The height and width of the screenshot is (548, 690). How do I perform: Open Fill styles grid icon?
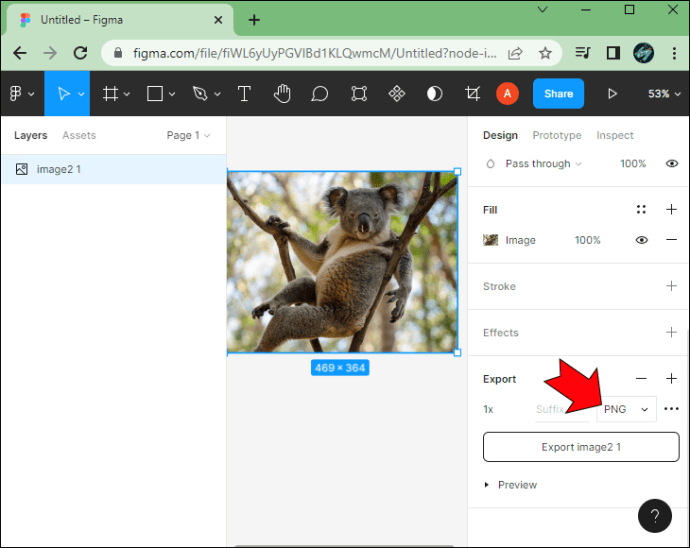[x=641, y=210]
